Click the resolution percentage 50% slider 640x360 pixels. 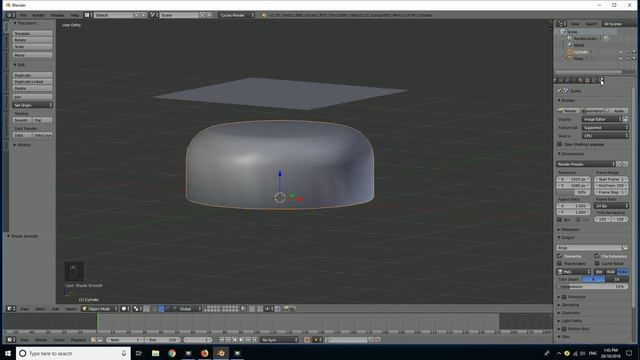click(573, 192)
